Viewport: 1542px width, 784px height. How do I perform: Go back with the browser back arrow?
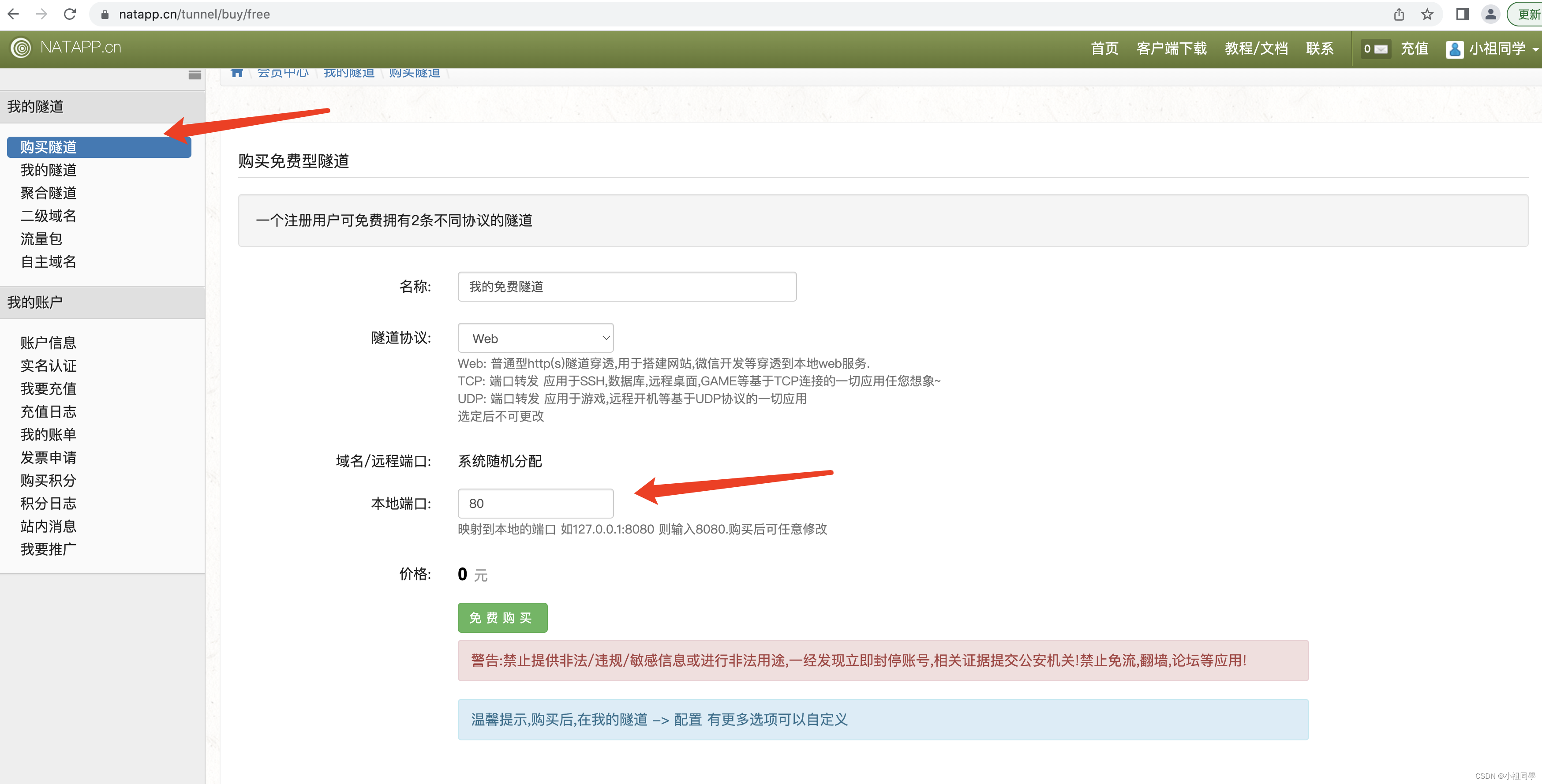13,14
